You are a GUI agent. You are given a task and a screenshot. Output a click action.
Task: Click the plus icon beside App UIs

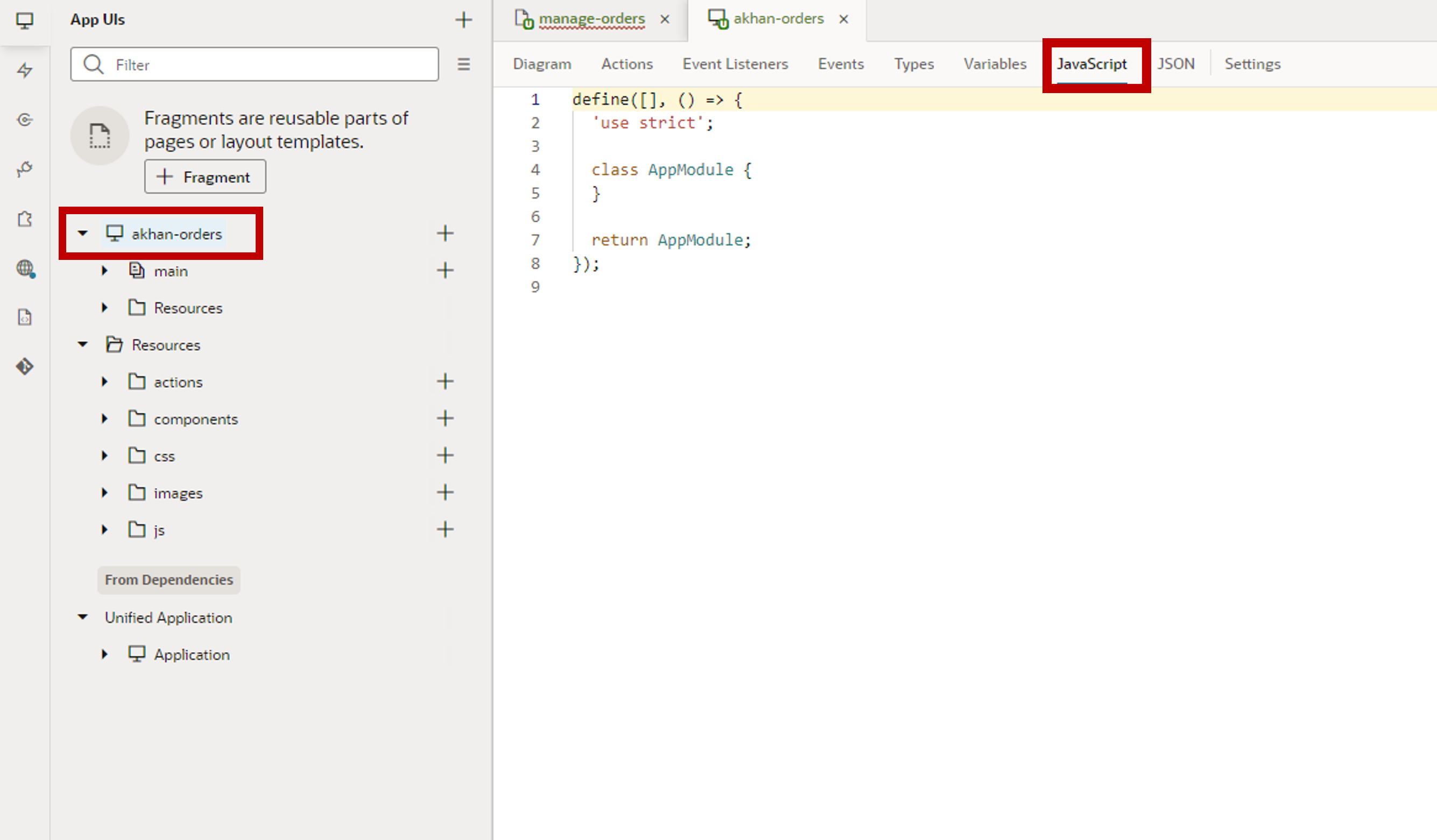click(x=463, y=20)
